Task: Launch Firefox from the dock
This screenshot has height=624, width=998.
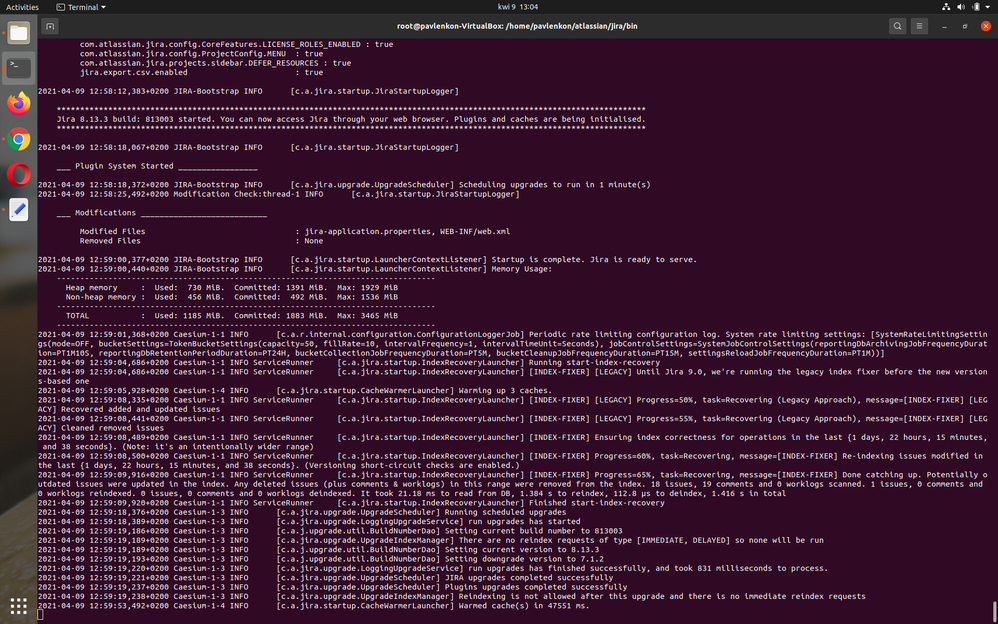Action: pos(18,103)
